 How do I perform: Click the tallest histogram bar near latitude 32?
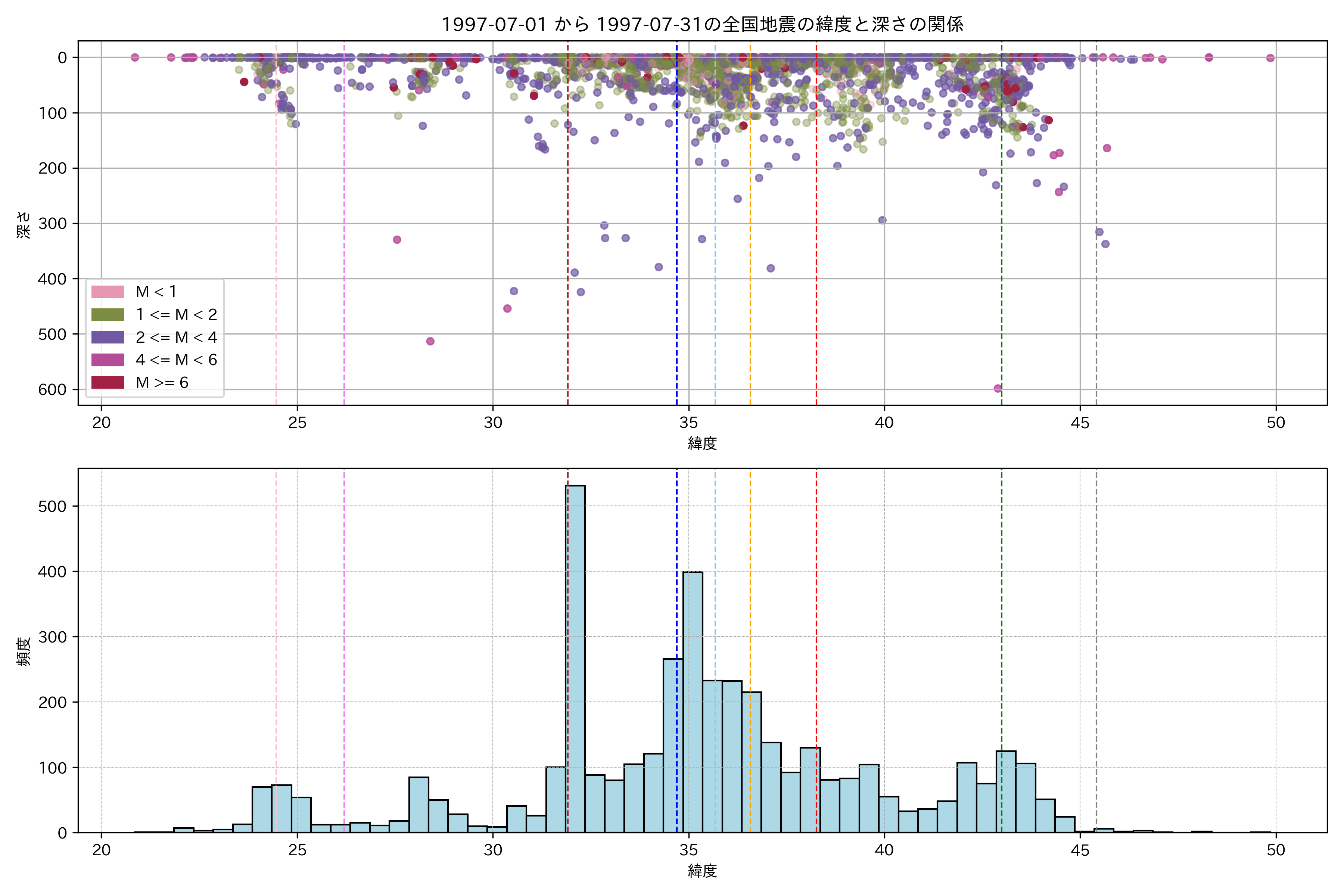pos(575,657)
